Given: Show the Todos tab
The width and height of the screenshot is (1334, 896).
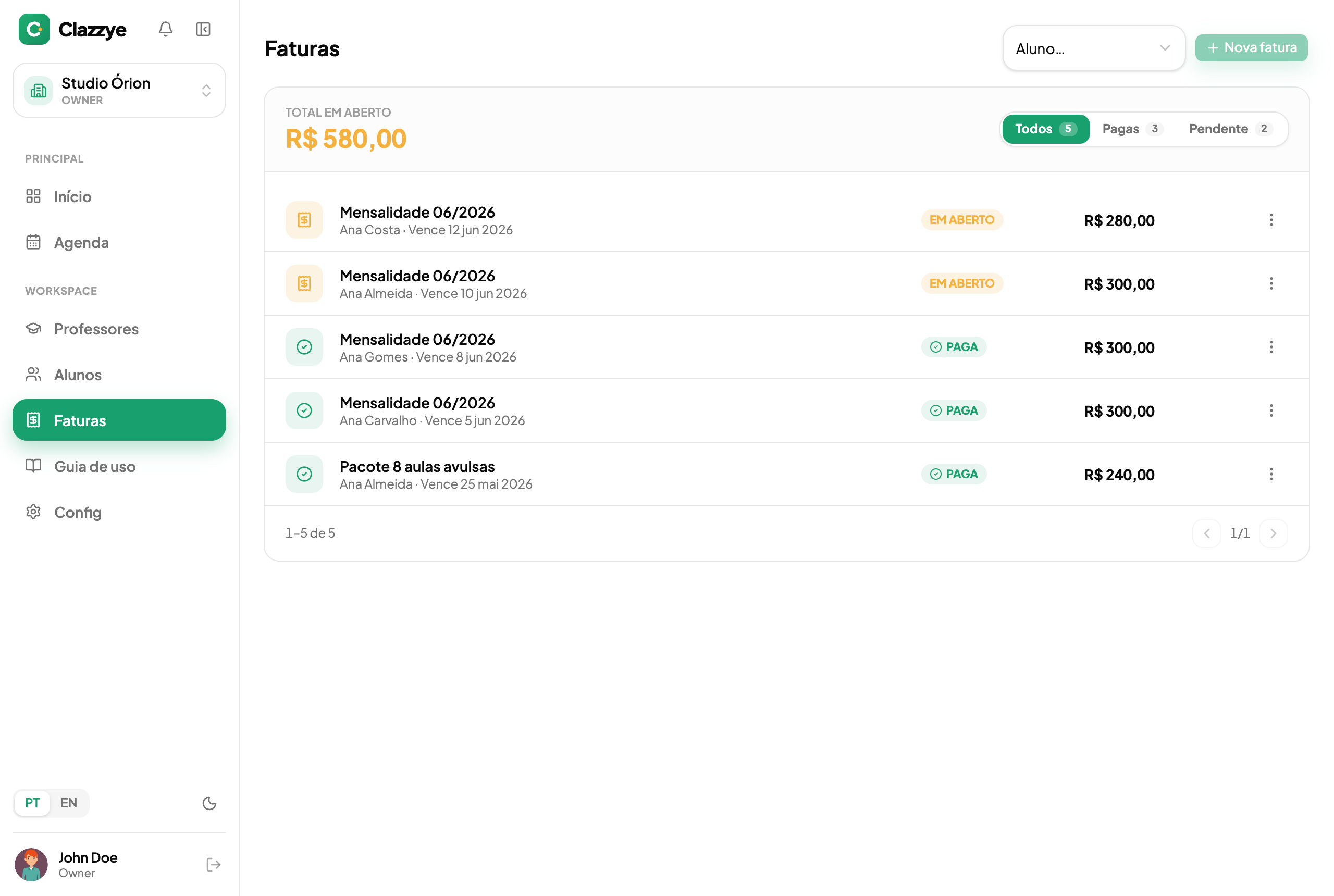Looking at the screenshot, I should pos(1045,129).
